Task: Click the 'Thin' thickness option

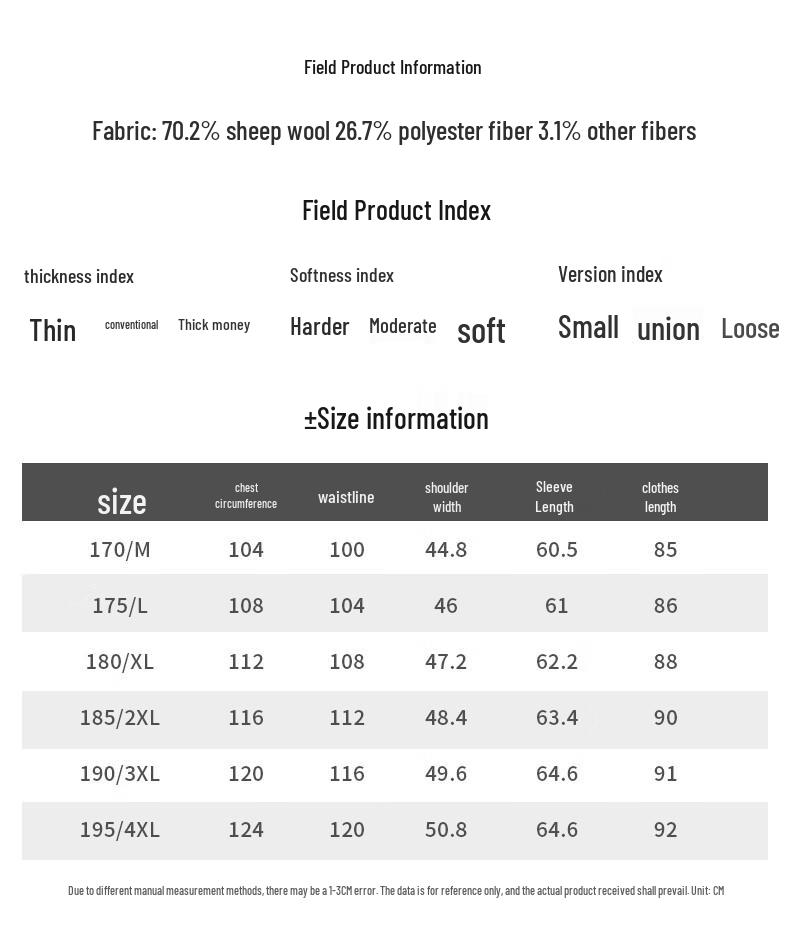Action: pyautogui.click(x=53, y=330)
